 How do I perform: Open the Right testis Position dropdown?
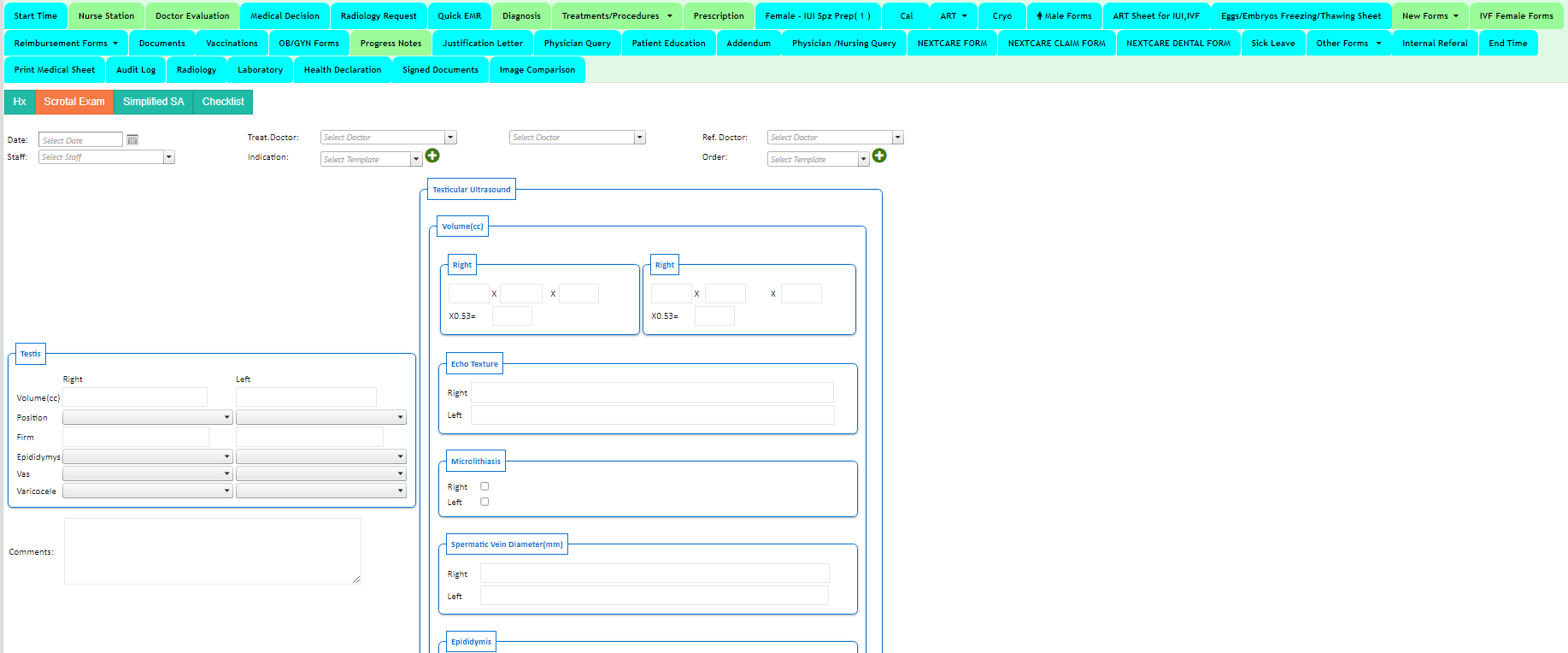pos(148,418)
